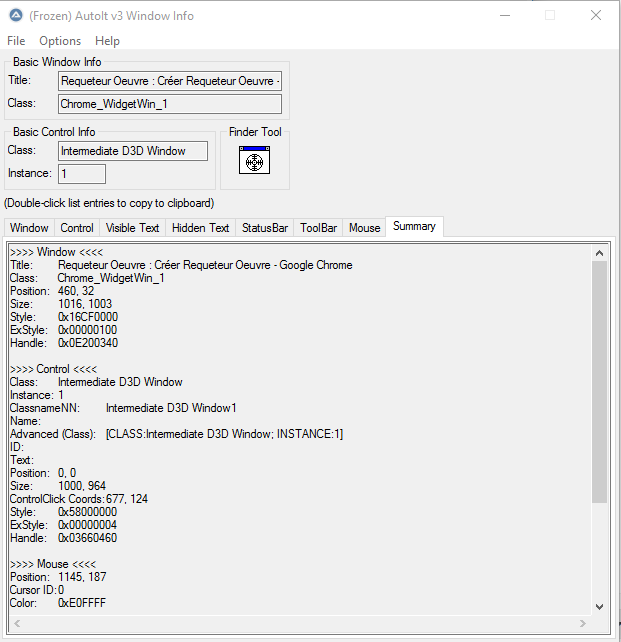Click the Class field showing Chrome_WidgetWin_1
The image size is (621, 642).
(170, 104)
